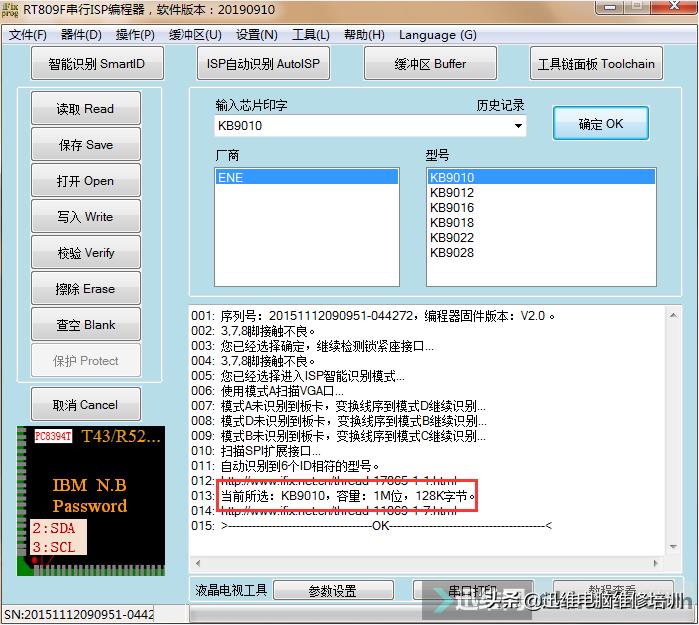Viewport: 699px width, 625px height.
Task: Click the 取消 Cancel button
Action: click(x=86, y=404)
